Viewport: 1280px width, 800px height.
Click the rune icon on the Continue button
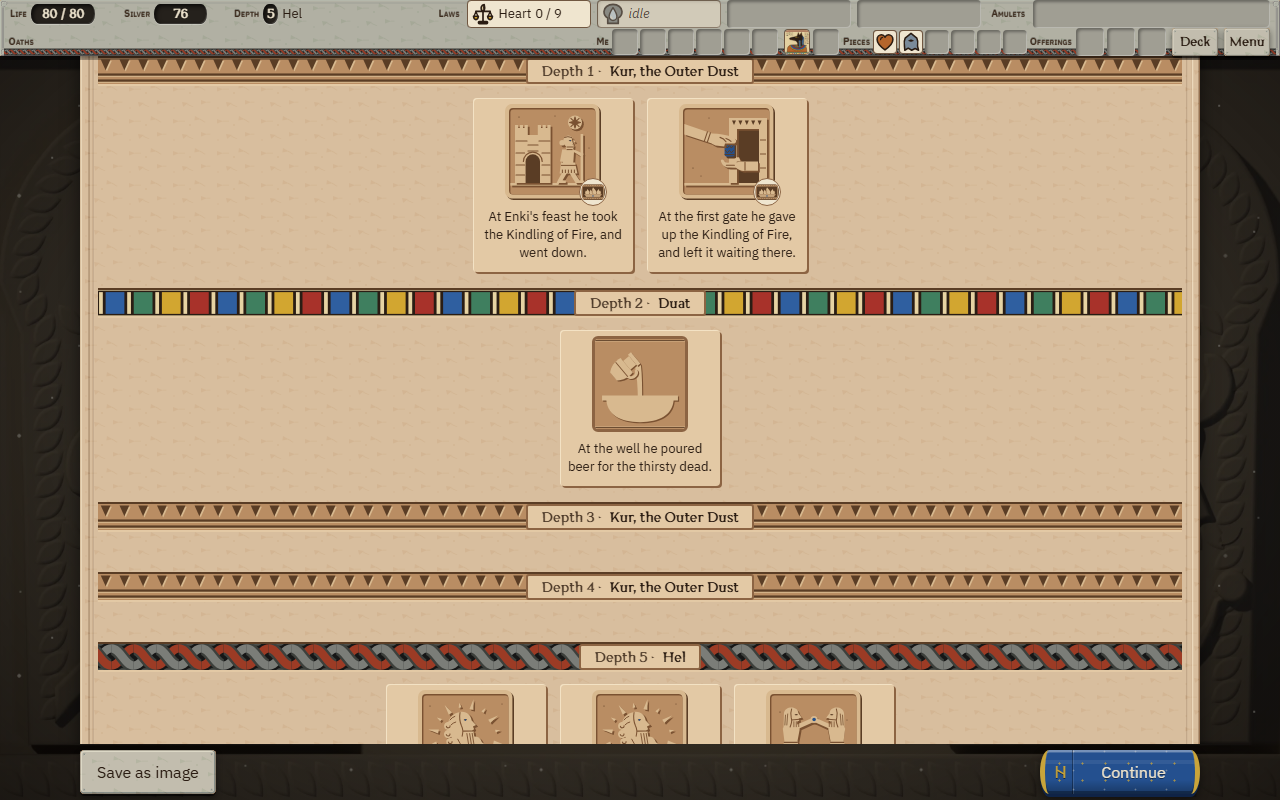pyautogui.click(x=1060, y=772)
